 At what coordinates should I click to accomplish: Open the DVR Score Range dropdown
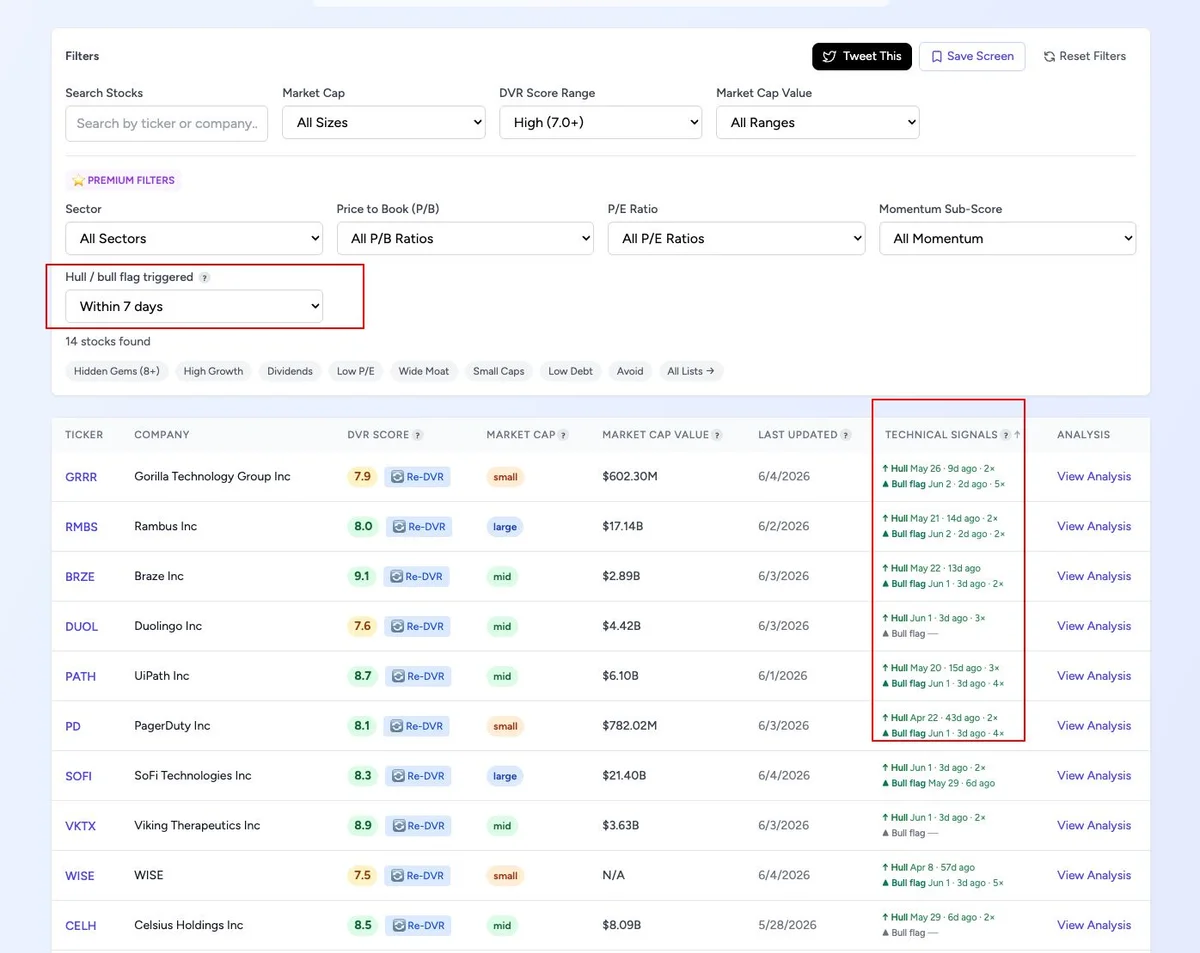[601, 122]
